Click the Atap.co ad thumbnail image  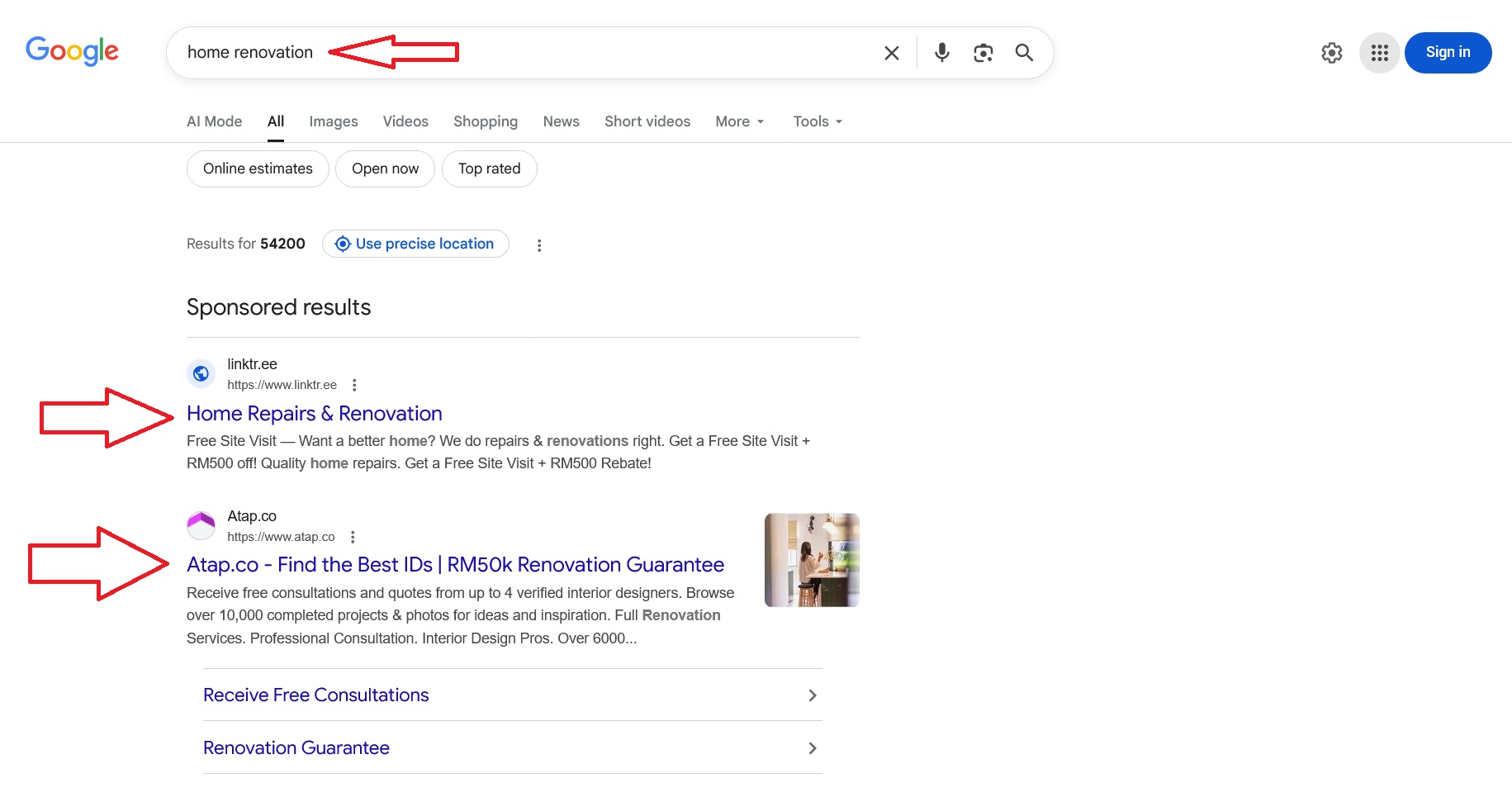pos(811,560)
